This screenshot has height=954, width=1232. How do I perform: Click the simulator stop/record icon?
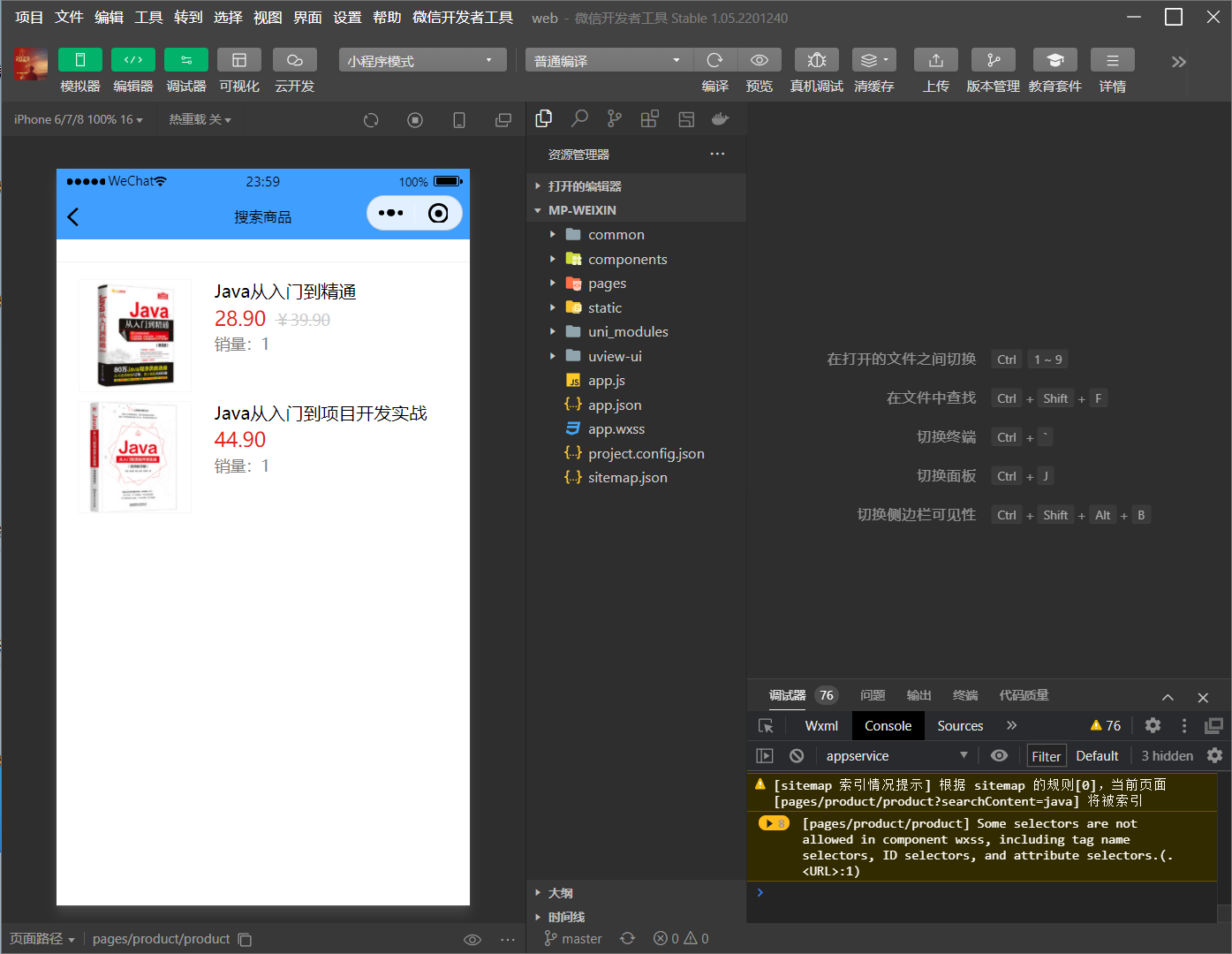pos(415,120)
